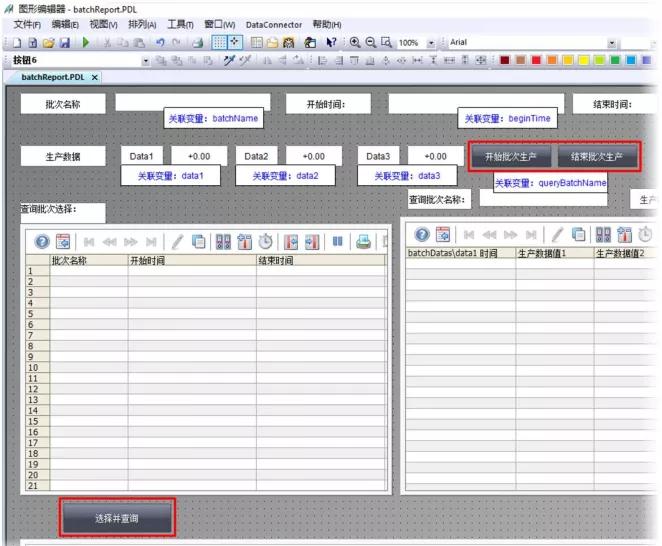Toggle the snap-to-grid button
This screenshot has width=662, height=546.
234,42
